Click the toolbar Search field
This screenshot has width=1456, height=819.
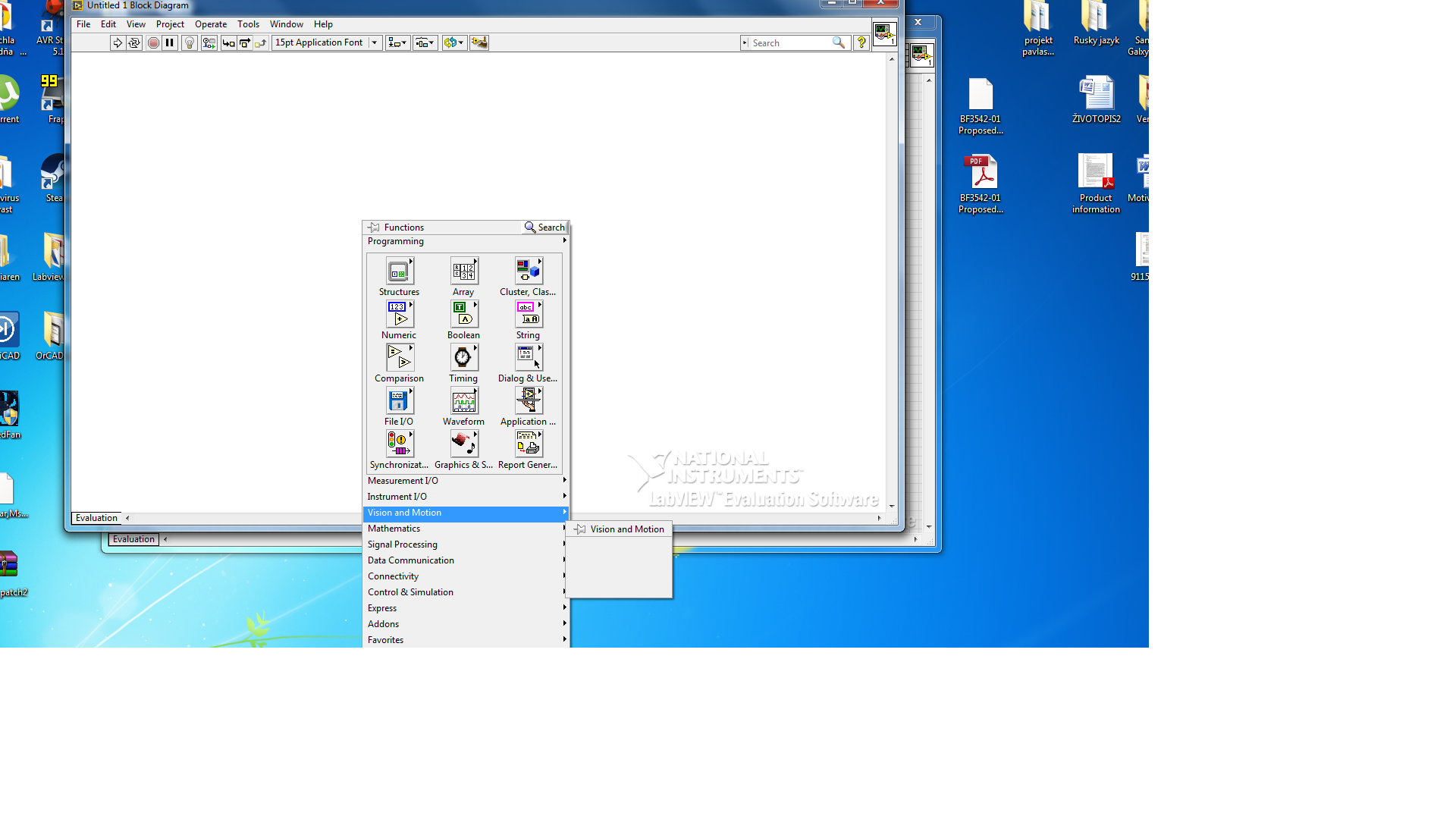click(789, 43)
